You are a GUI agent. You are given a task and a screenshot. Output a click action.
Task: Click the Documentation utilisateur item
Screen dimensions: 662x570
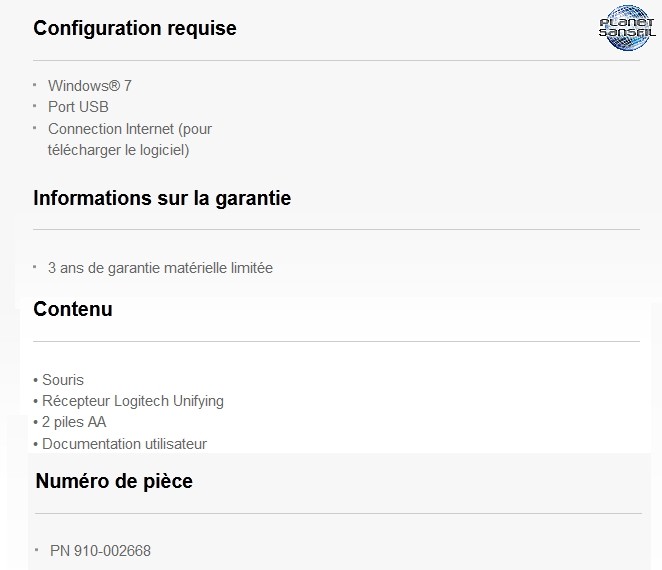(125, 444)
